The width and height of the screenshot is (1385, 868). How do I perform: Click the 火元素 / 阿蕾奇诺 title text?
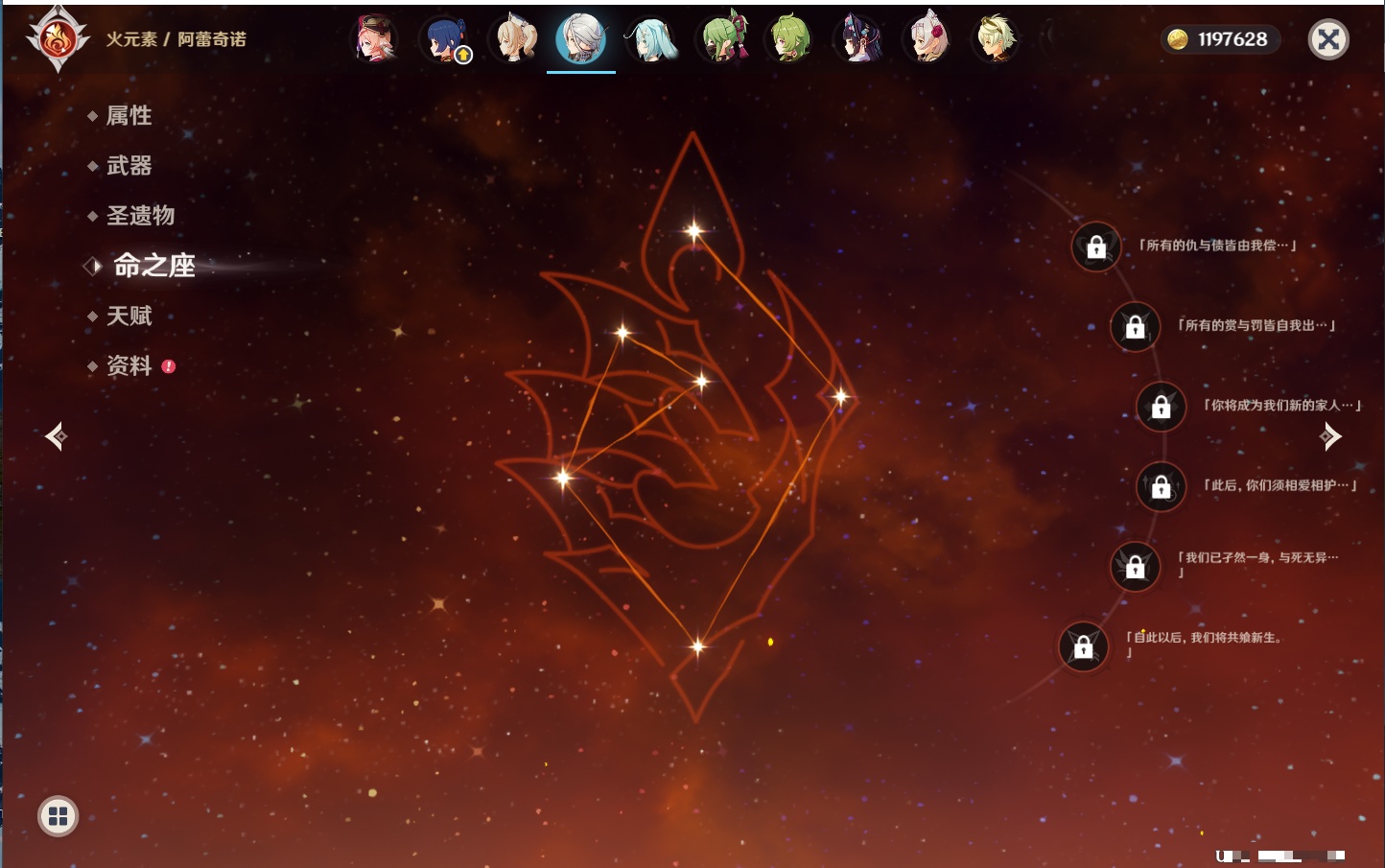click(x=176, y=39)
